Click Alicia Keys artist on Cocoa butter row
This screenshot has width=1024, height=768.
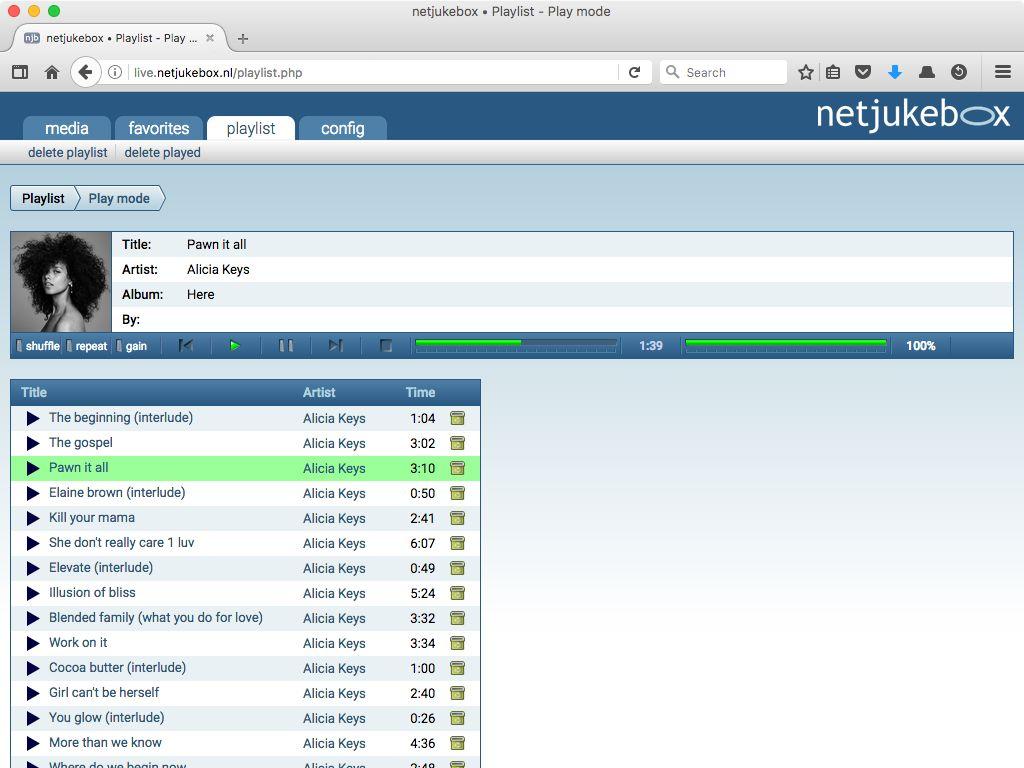click(x=334, y=668)
